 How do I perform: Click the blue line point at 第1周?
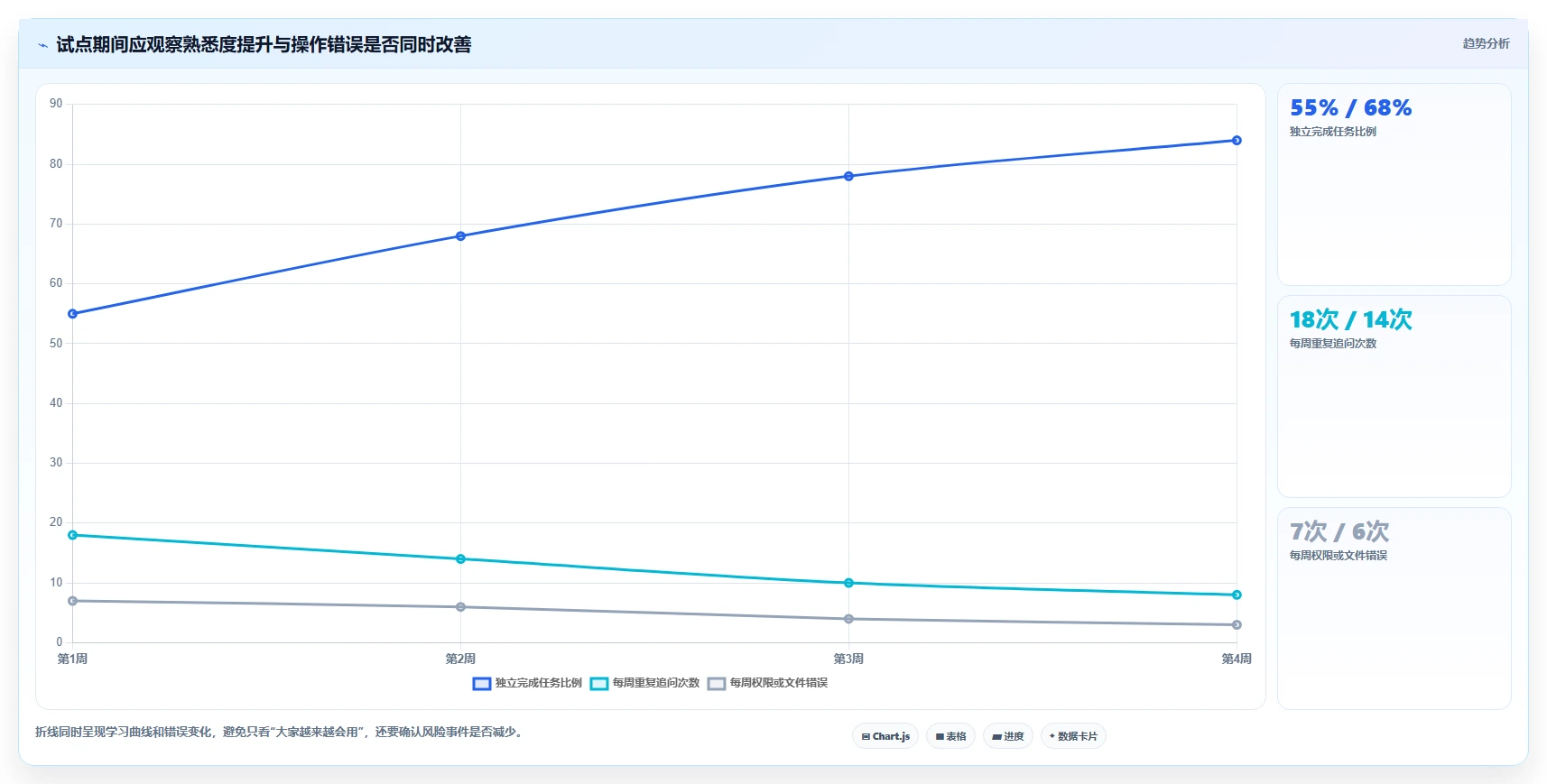coord(73,314)
